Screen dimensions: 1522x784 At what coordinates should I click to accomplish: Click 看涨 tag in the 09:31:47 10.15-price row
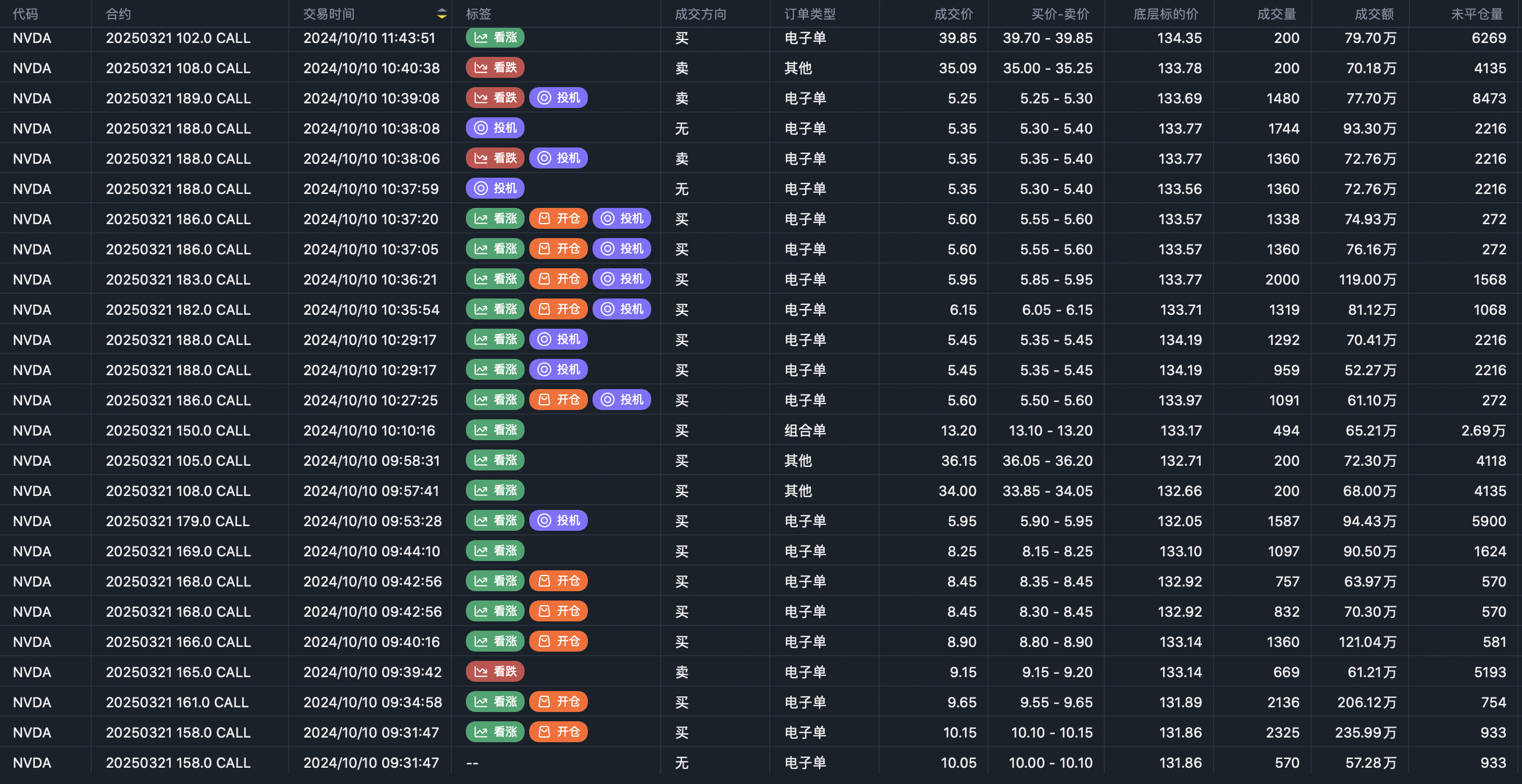click(495, 732)
